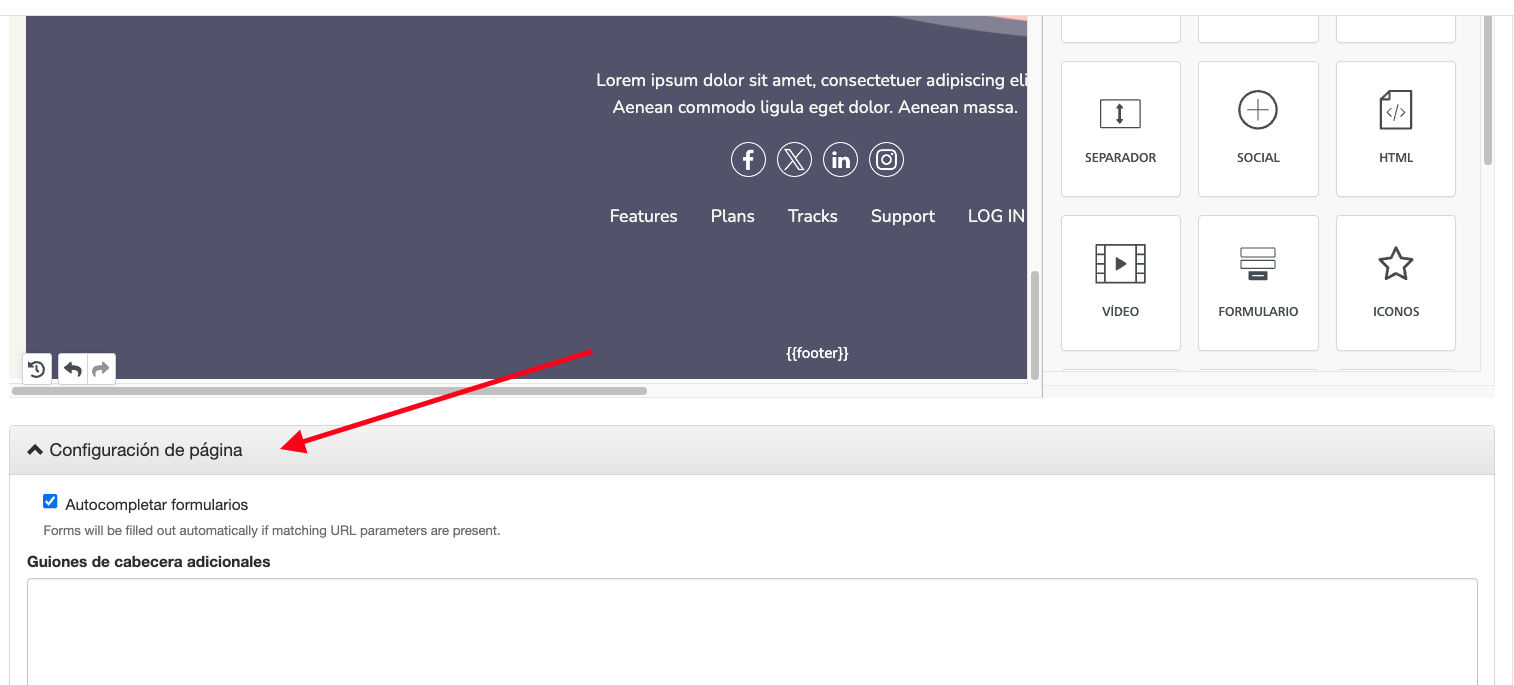This screenshot has width=1514, height=685.
Task: Undo the last change
Action: (x=73, y=369)
